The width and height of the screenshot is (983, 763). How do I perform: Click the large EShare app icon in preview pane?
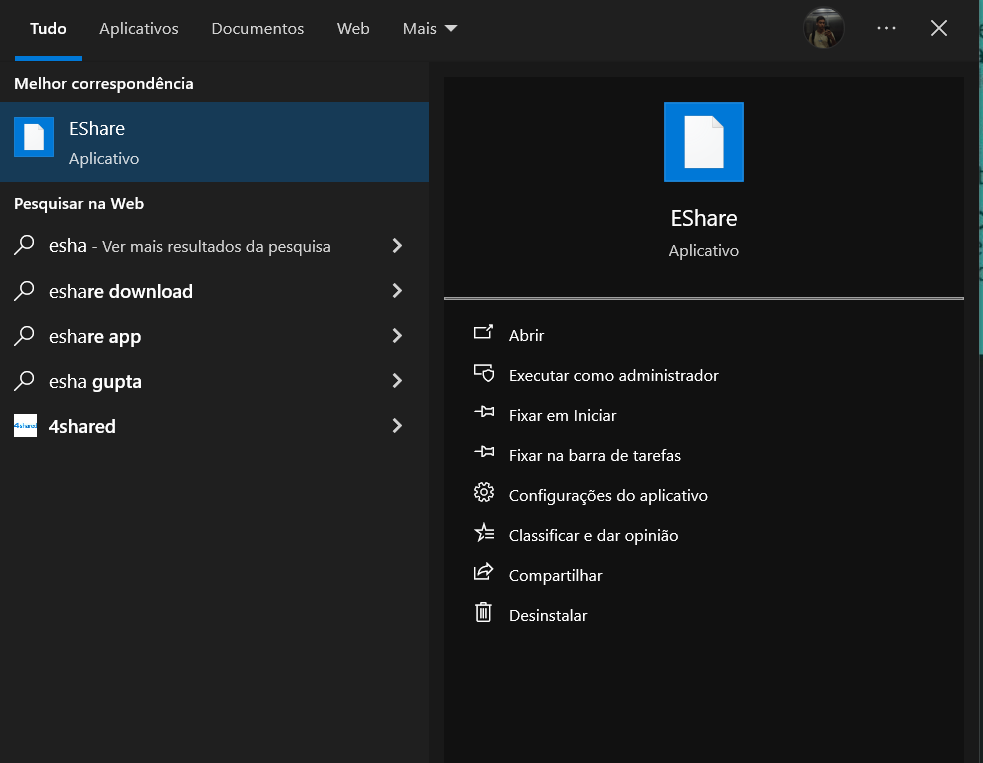(703, 142)
